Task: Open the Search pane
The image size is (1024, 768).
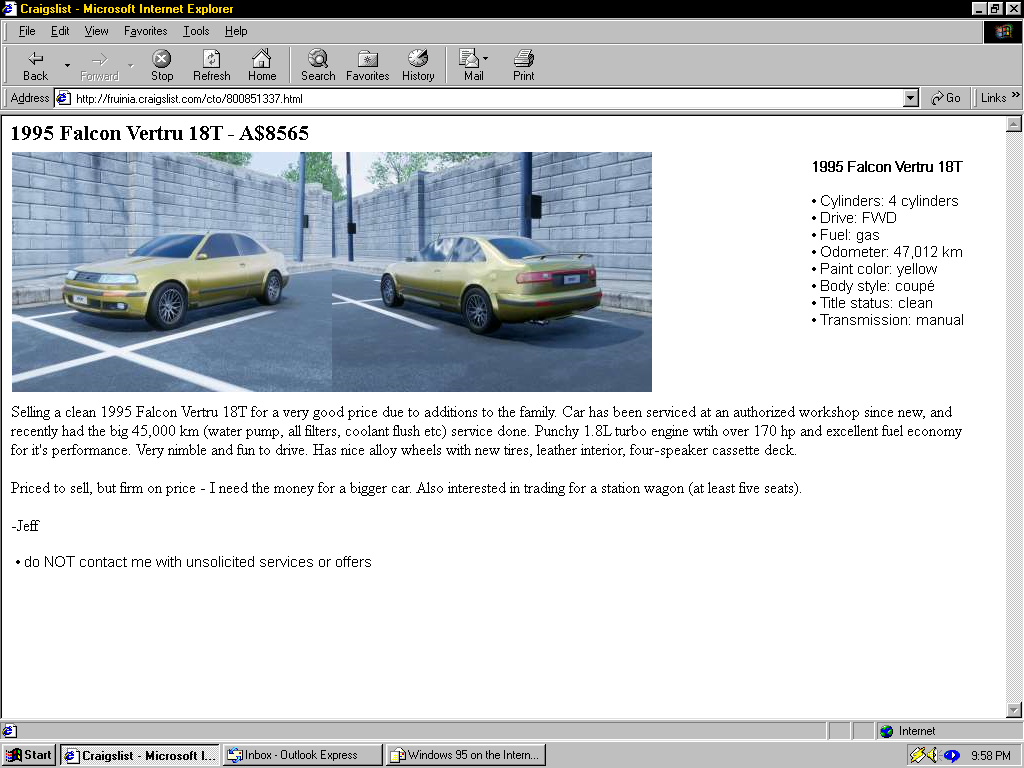Action: [318, 65]
